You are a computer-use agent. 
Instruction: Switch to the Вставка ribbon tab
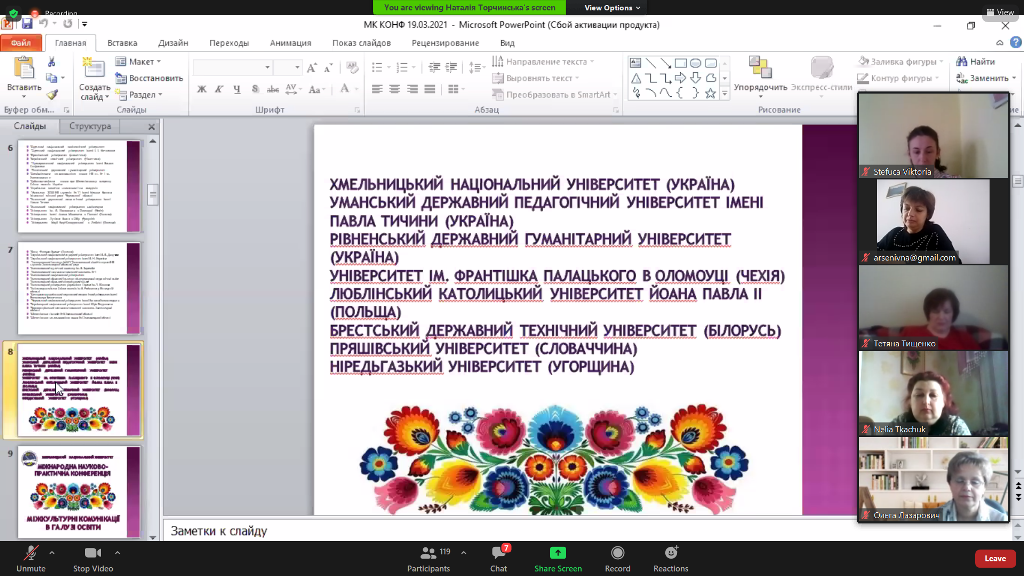click(x=122, y=43)
